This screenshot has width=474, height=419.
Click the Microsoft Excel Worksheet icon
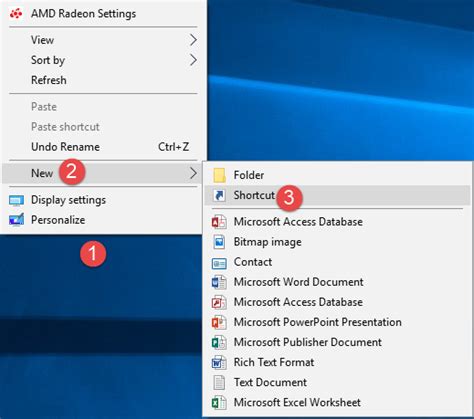click(219, 403)
